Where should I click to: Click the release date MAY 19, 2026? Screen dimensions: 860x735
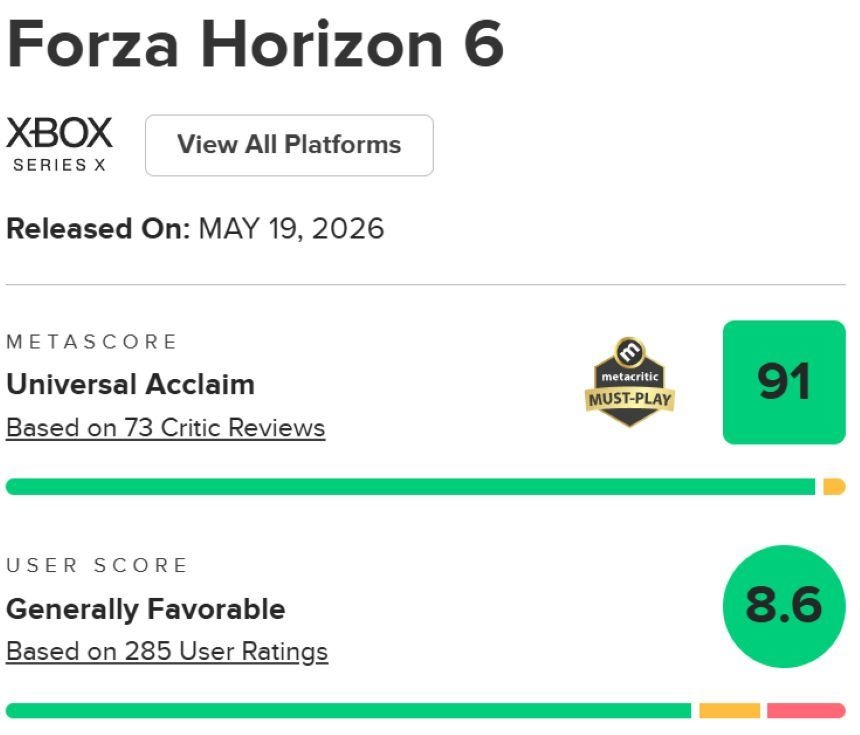point(291,228)
